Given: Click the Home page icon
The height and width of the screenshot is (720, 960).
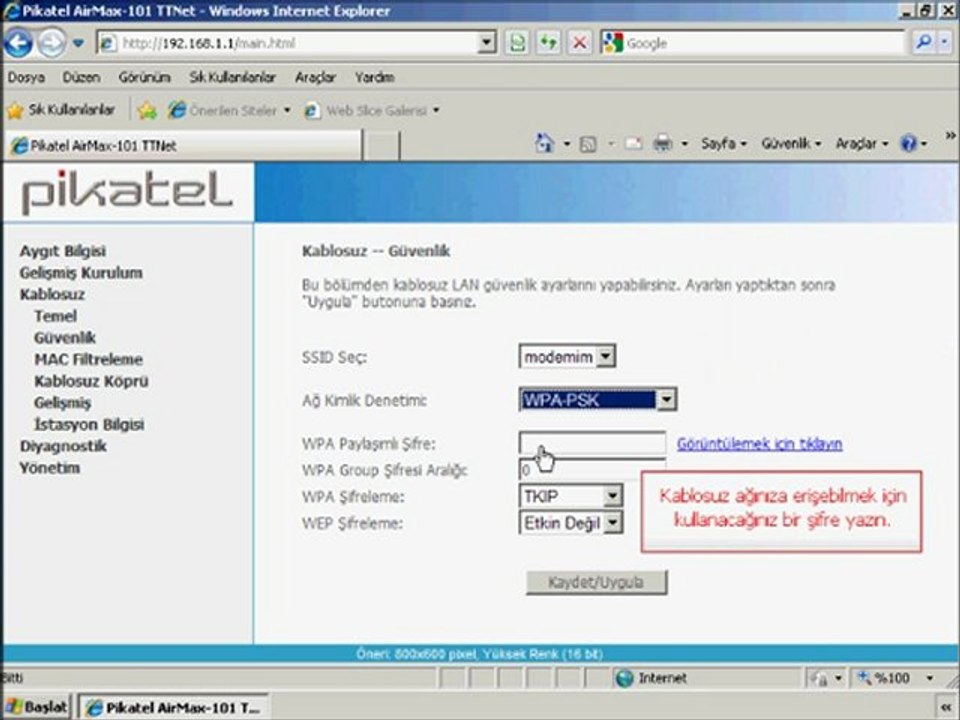Looking at the screenshot, I should click(544, 144).
